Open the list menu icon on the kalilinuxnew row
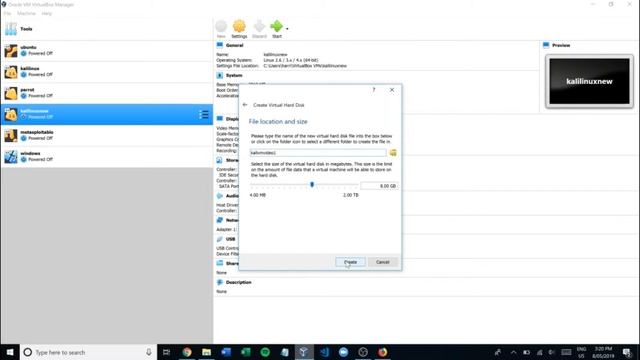The height and width of the screenshot is (360, 640). 204,114
